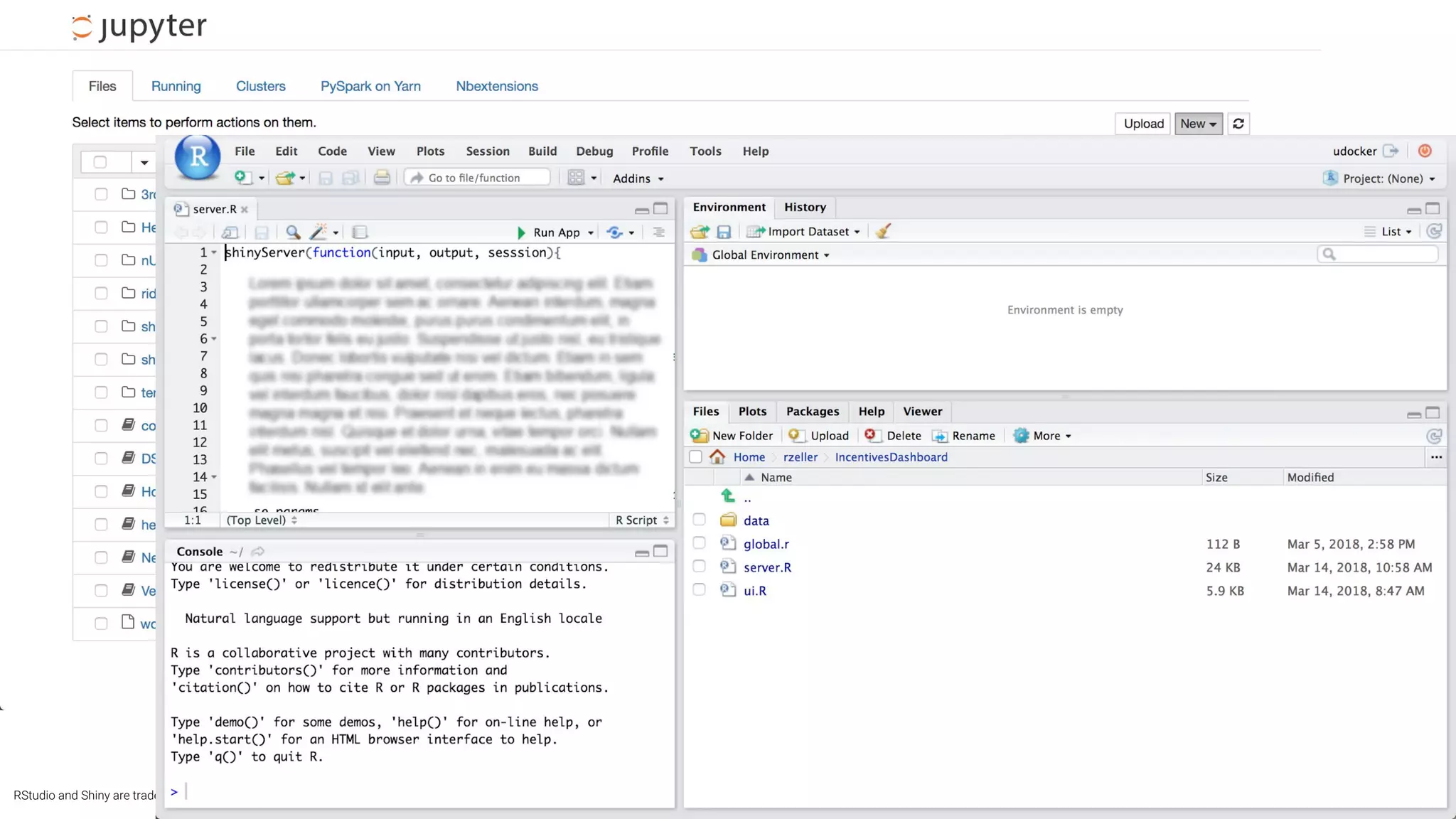Click the save workspace icon in Environment

(x=724, y=232)
